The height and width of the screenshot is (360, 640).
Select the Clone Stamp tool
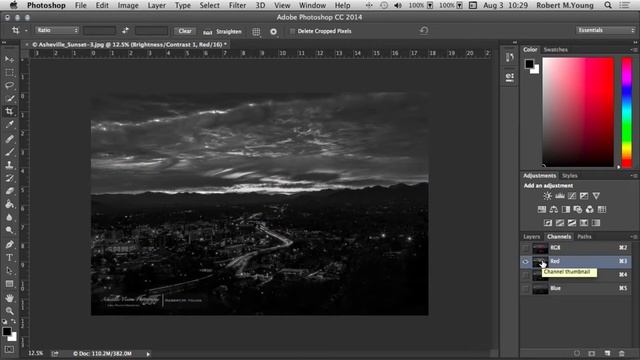(9, 165)
